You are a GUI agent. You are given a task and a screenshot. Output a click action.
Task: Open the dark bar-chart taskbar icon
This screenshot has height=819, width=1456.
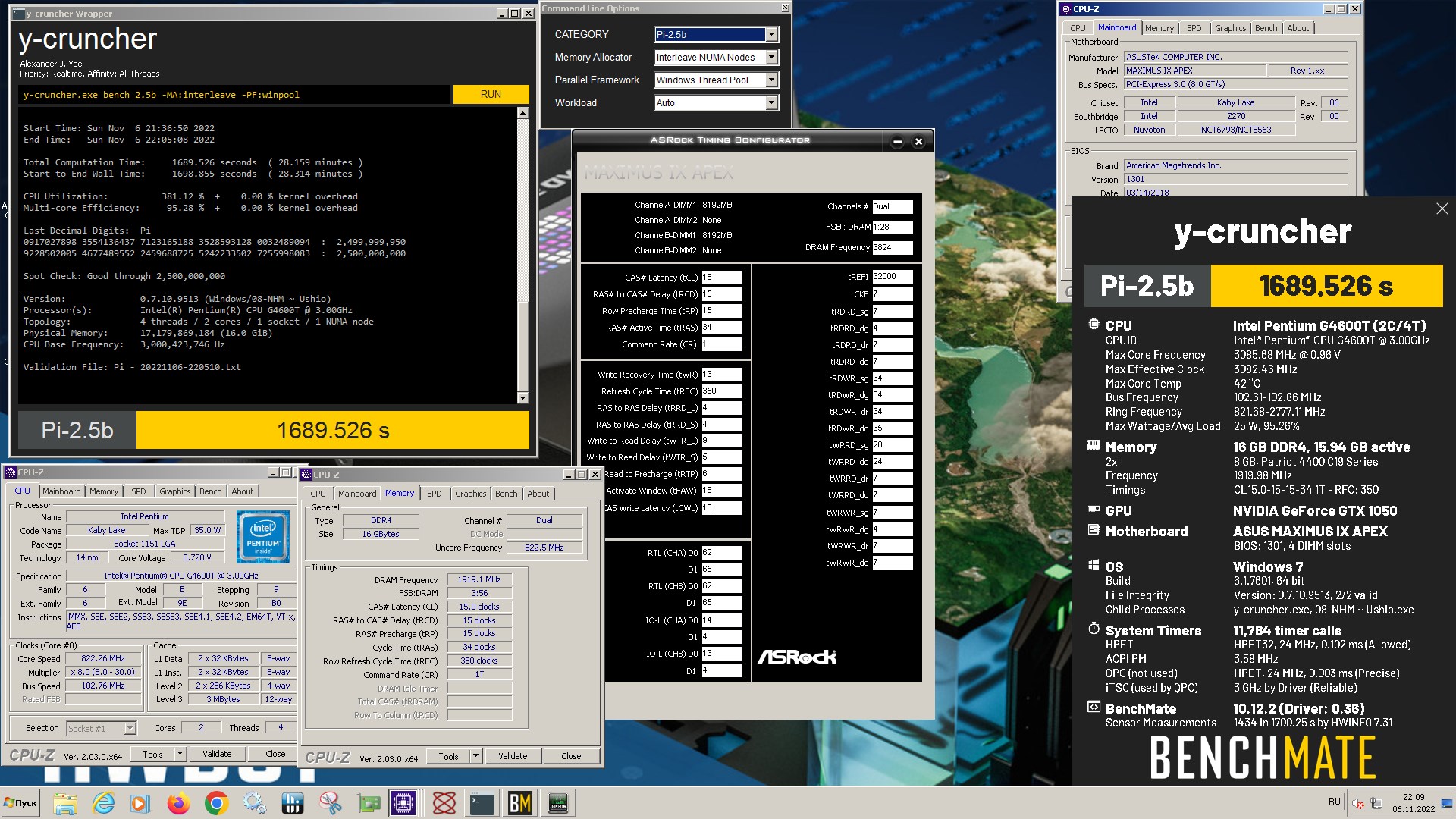[292, 803]
